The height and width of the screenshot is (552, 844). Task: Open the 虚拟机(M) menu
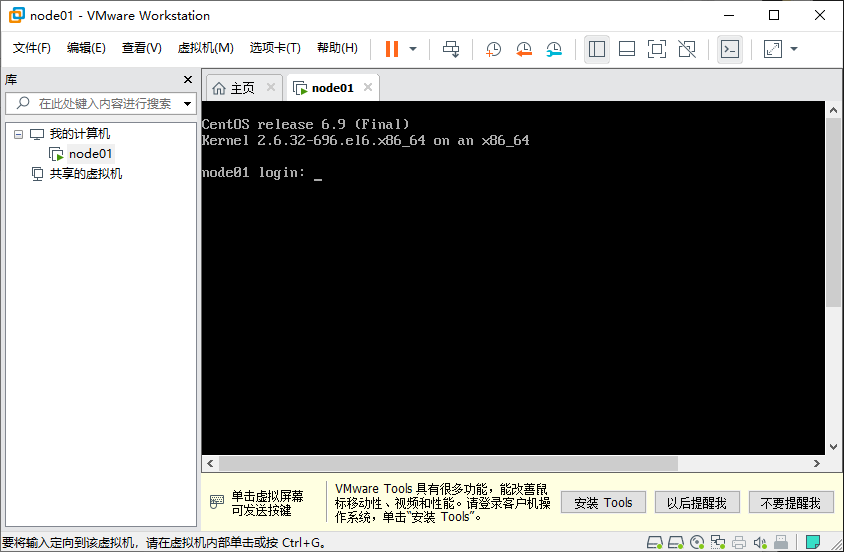pyautogui.click(x=206, y=48)
